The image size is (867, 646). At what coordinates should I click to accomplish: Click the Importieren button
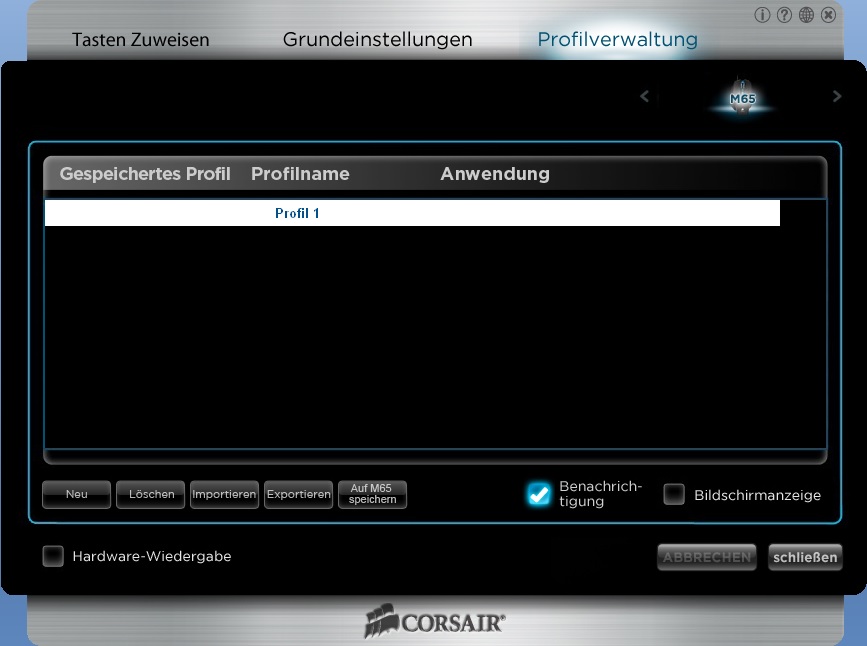(224, 494)
